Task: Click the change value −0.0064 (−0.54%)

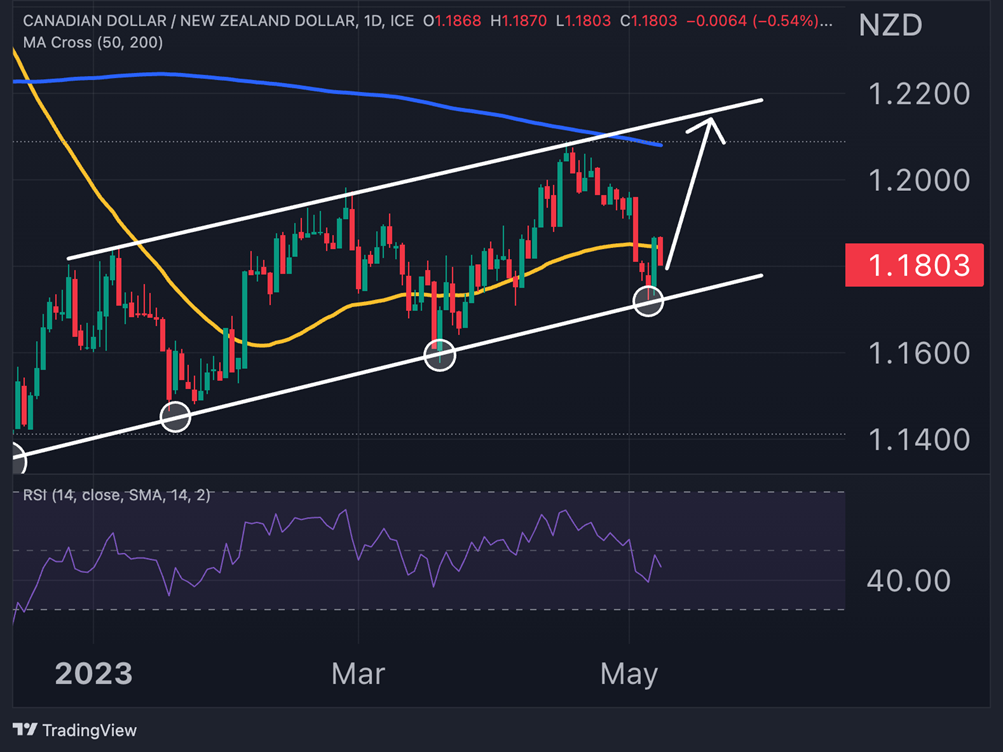Action: tap(752, 21)
